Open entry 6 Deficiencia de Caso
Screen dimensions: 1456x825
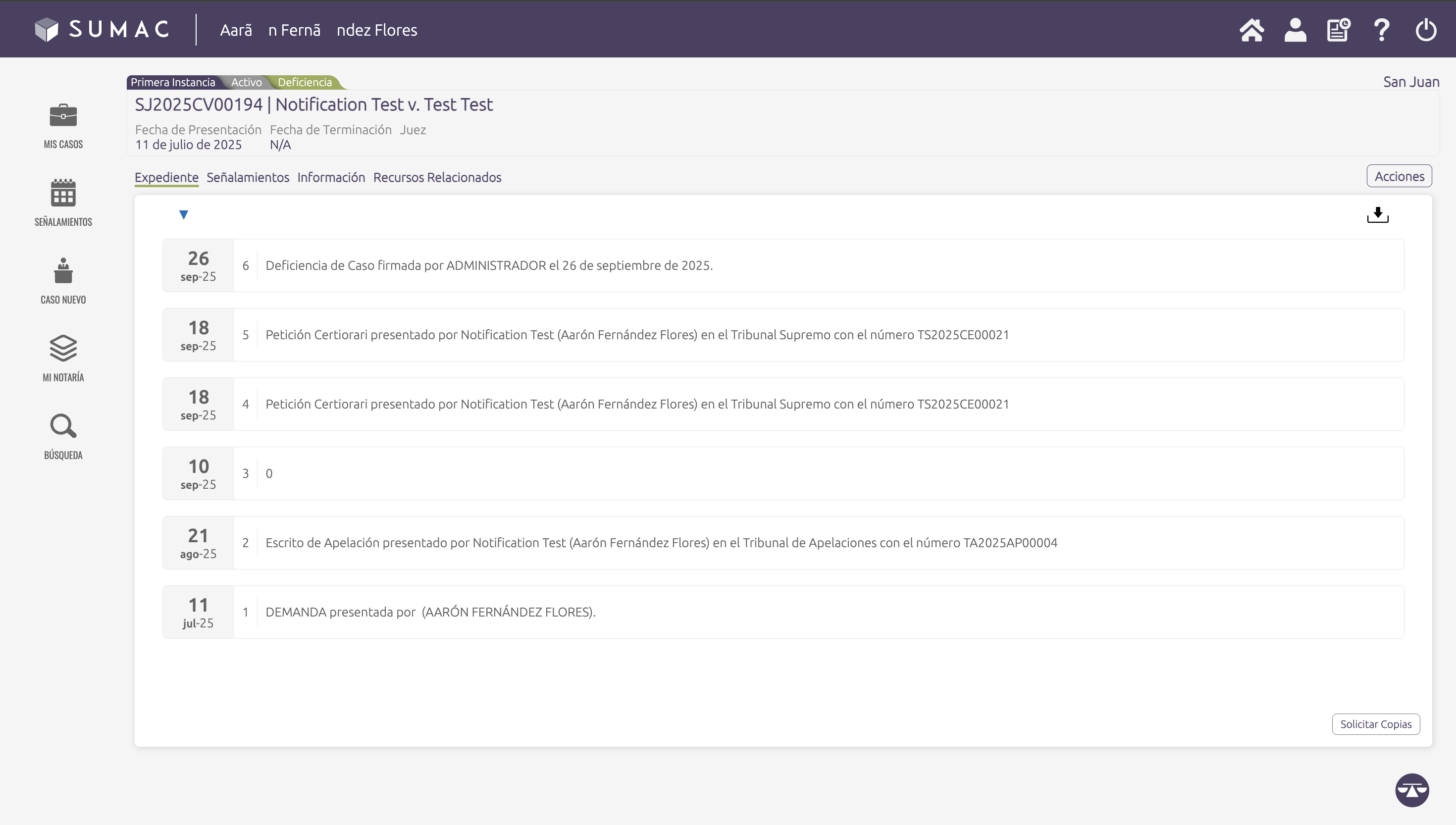488,266
